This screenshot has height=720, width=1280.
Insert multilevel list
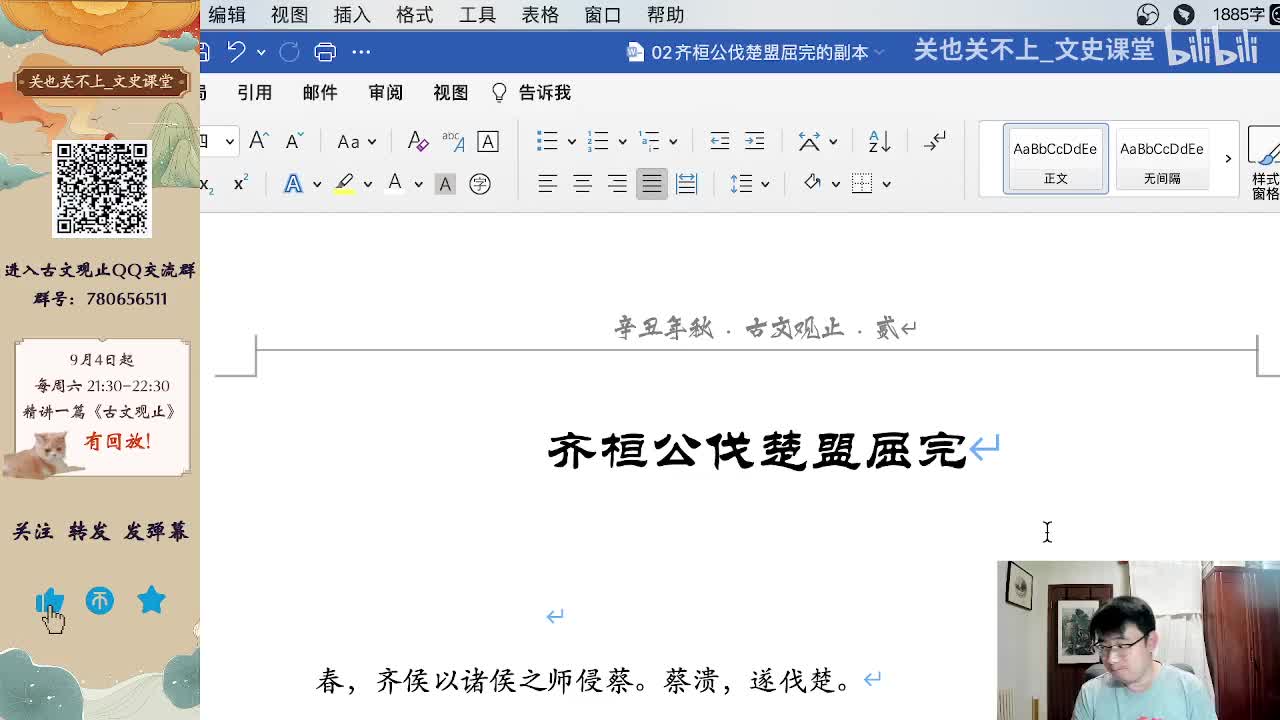point(649,141)
